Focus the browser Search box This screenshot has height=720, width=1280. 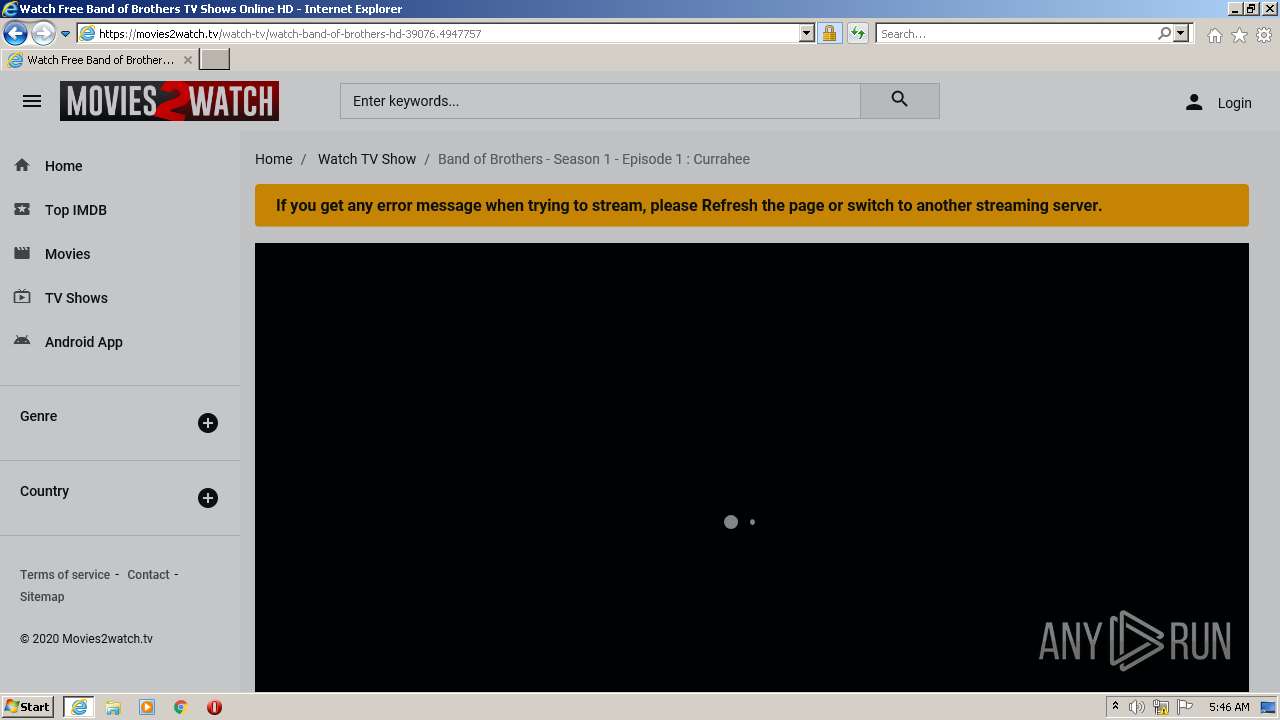pos(1017,33)
